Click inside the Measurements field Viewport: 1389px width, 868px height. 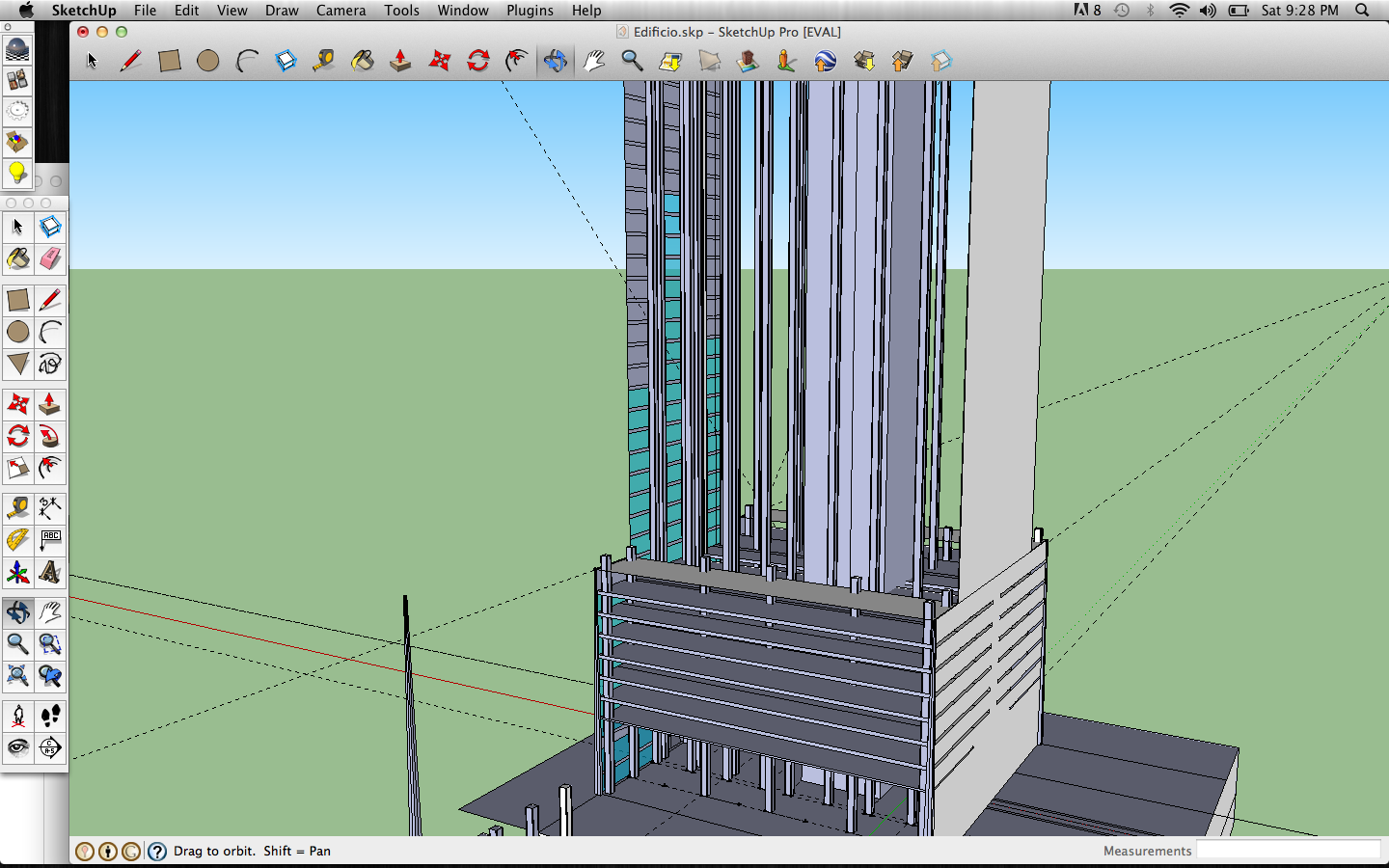[x=1290, y=851]
